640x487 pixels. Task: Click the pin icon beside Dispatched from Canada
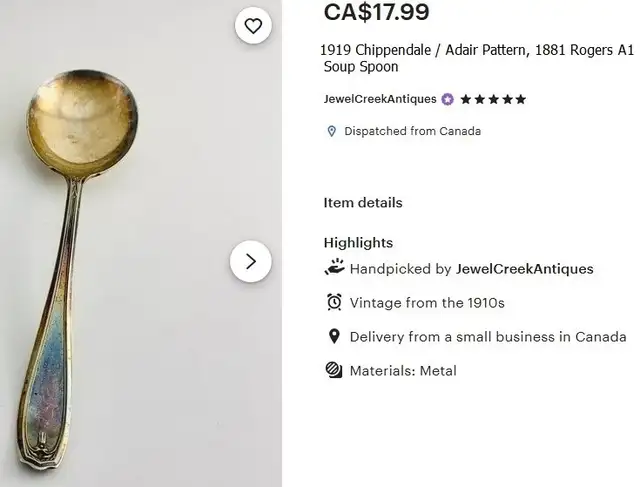tap(332, 131)
